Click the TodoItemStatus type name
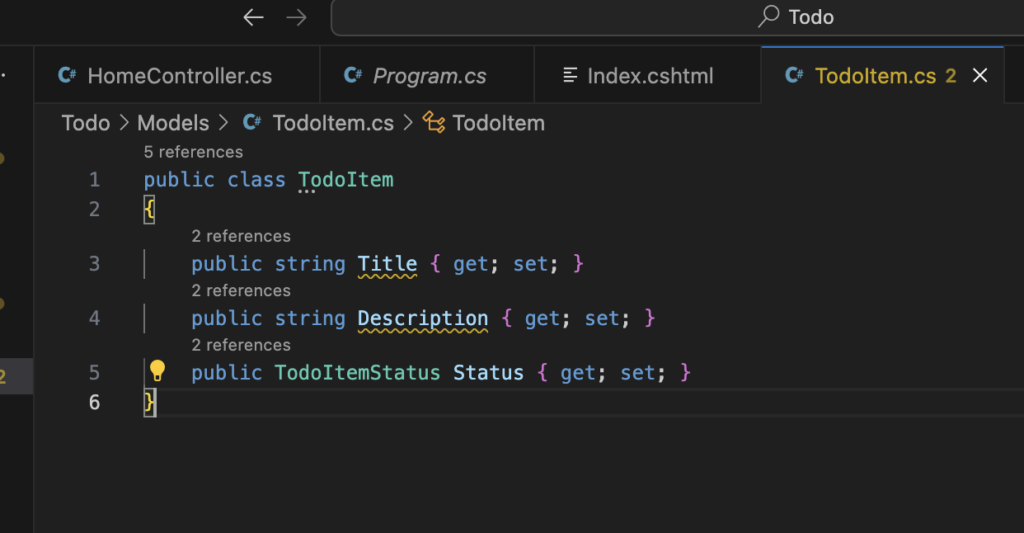The height and width of the screenshot is (533, 1024). (x=357, y=372)
